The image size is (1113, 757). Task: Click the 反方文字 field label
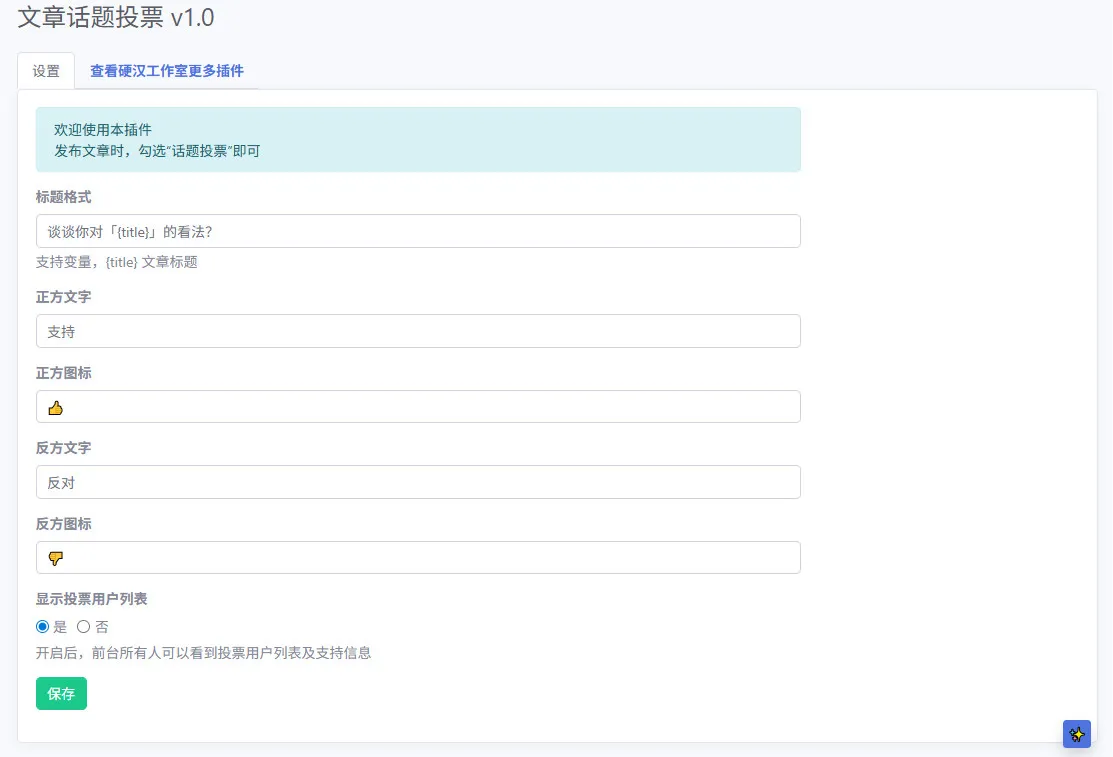click(64, 447)
